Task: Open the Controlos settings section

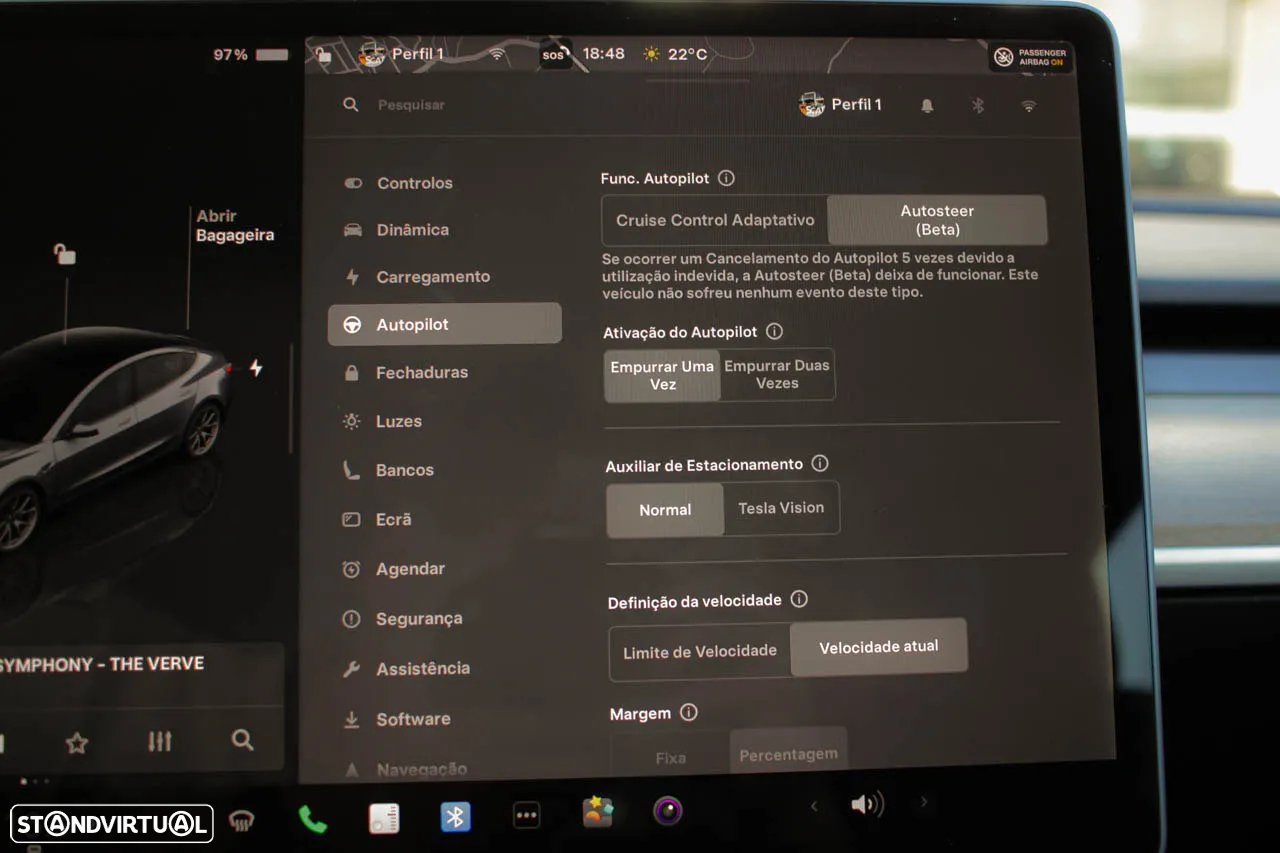Action: click(398, 183)
